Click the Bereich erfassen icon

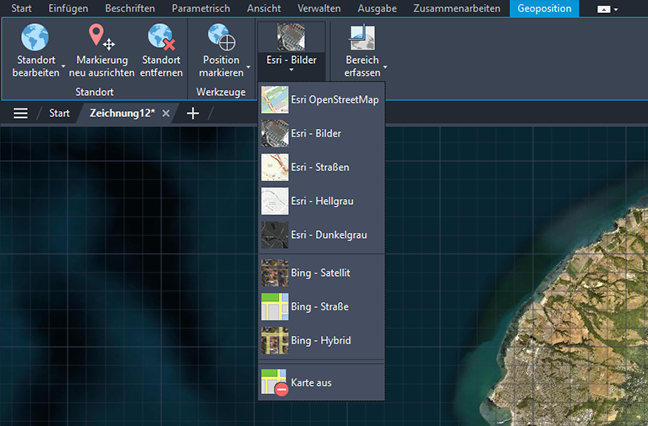pyautogui.click(x=362, y=37)
